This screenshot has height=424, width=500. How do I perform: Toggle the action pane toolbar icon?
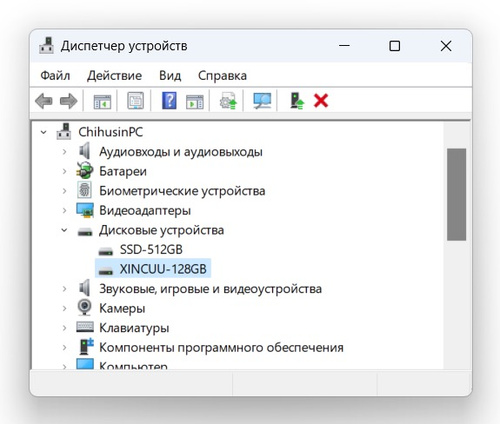195,101
